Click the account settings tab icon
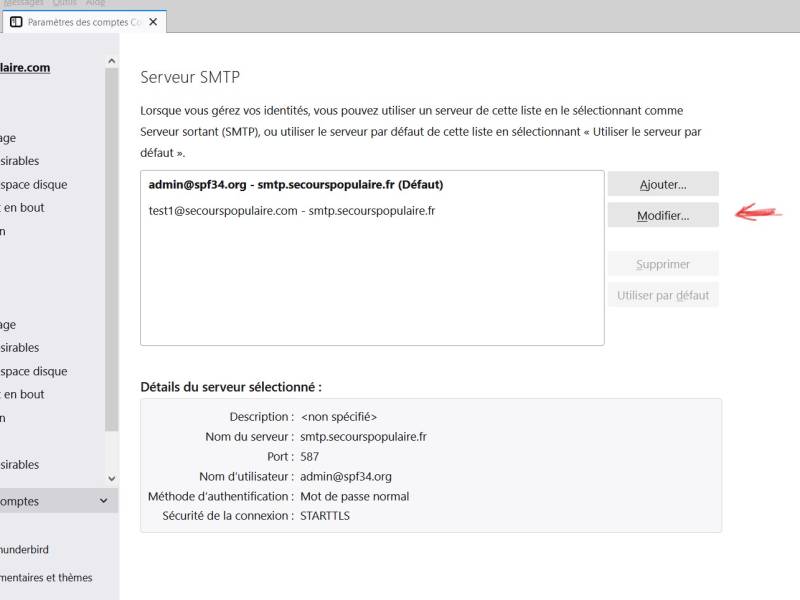The image size is (800, 600). click(16, 22)
